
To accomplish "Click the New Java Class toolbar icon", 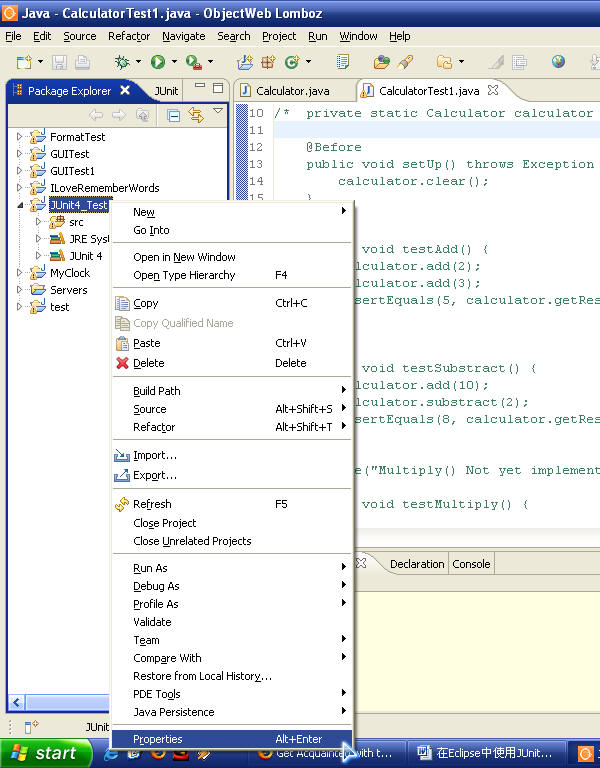I will pyautogui.click(x=292, y=62).
